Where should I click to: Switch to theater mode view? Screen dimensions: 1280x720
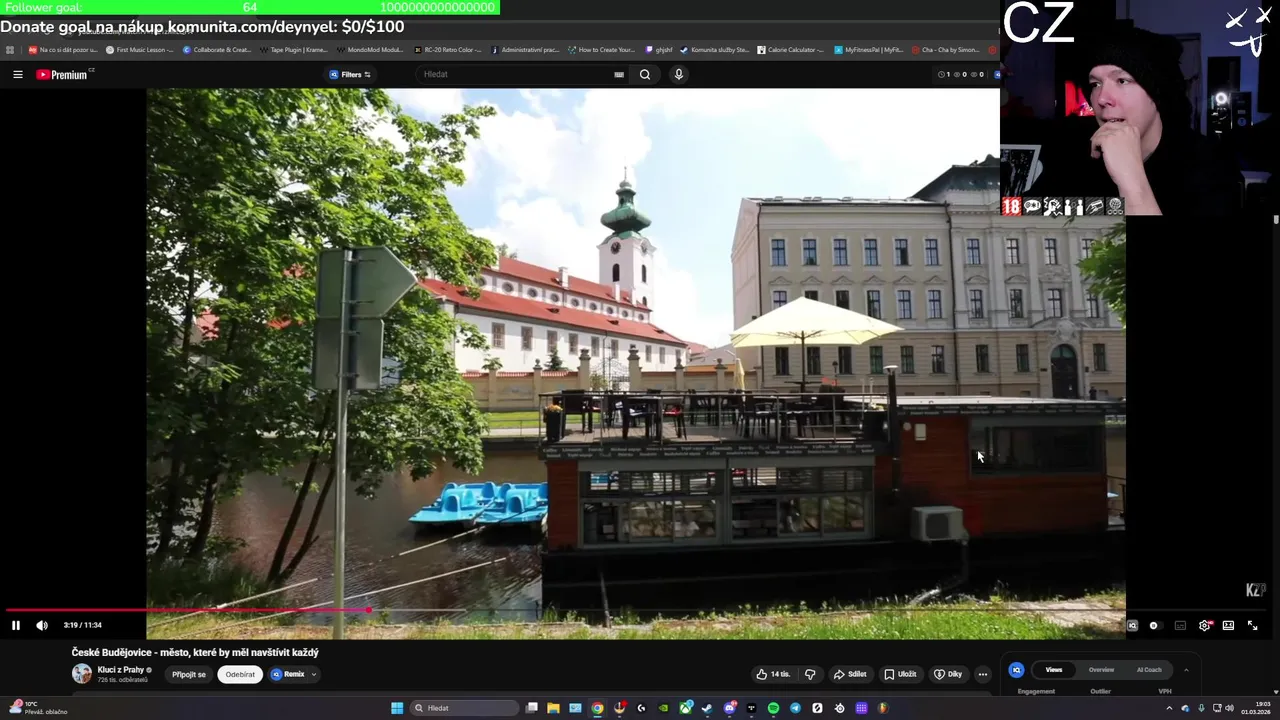(x=1228, y=625)
